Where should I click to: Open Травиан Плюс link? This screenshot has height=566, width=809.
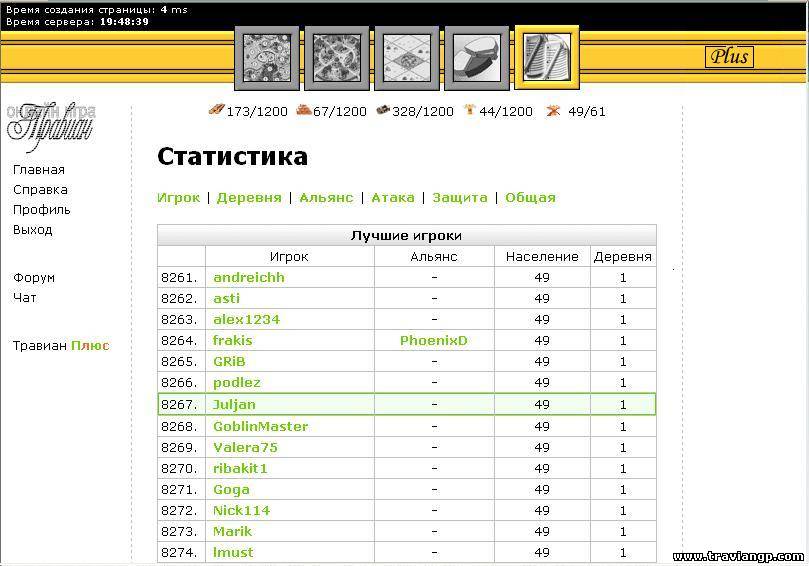tap(61, 346)
